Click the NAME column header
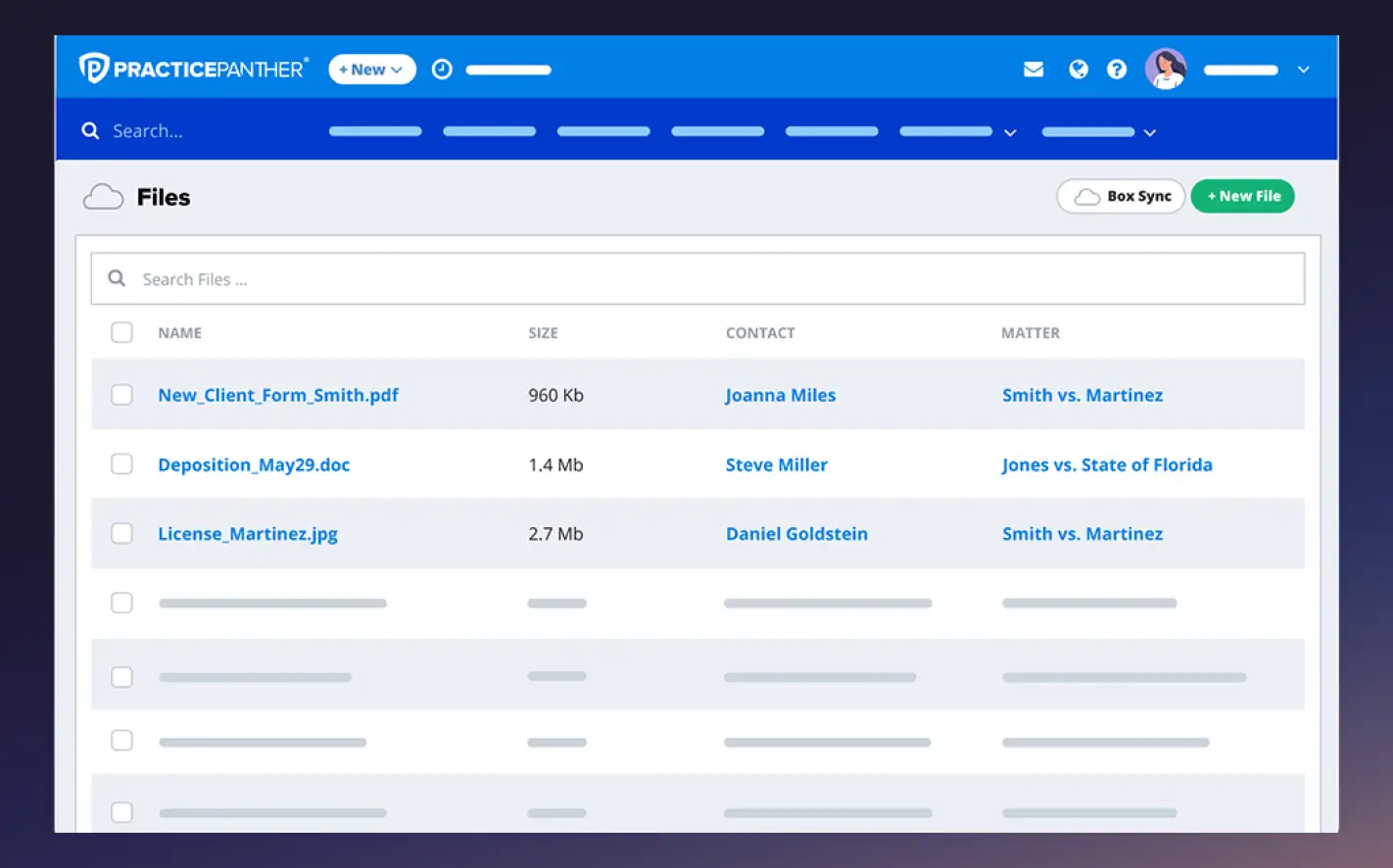Screen dimensions: 1393x868 coord(179,332)
